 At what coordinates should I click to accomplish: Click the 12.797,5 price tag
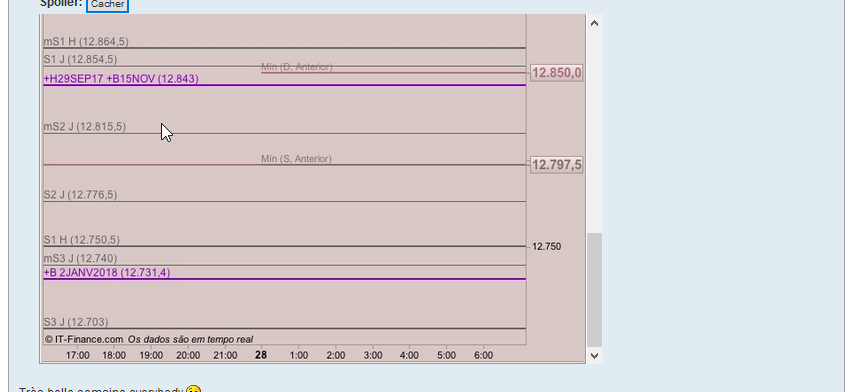coord(557,165)
